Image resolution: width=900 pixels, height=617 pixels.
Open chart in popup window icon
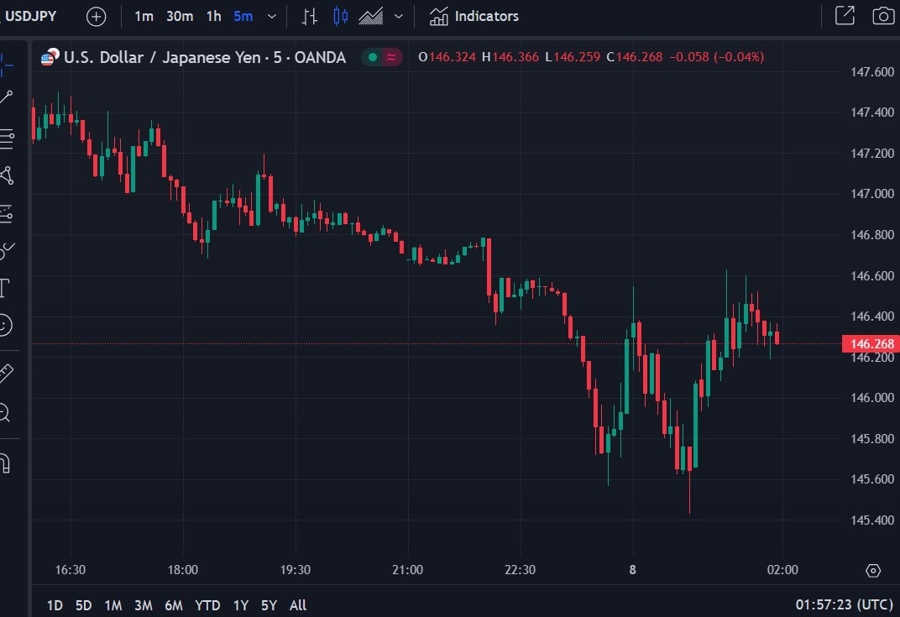point(845,15)
